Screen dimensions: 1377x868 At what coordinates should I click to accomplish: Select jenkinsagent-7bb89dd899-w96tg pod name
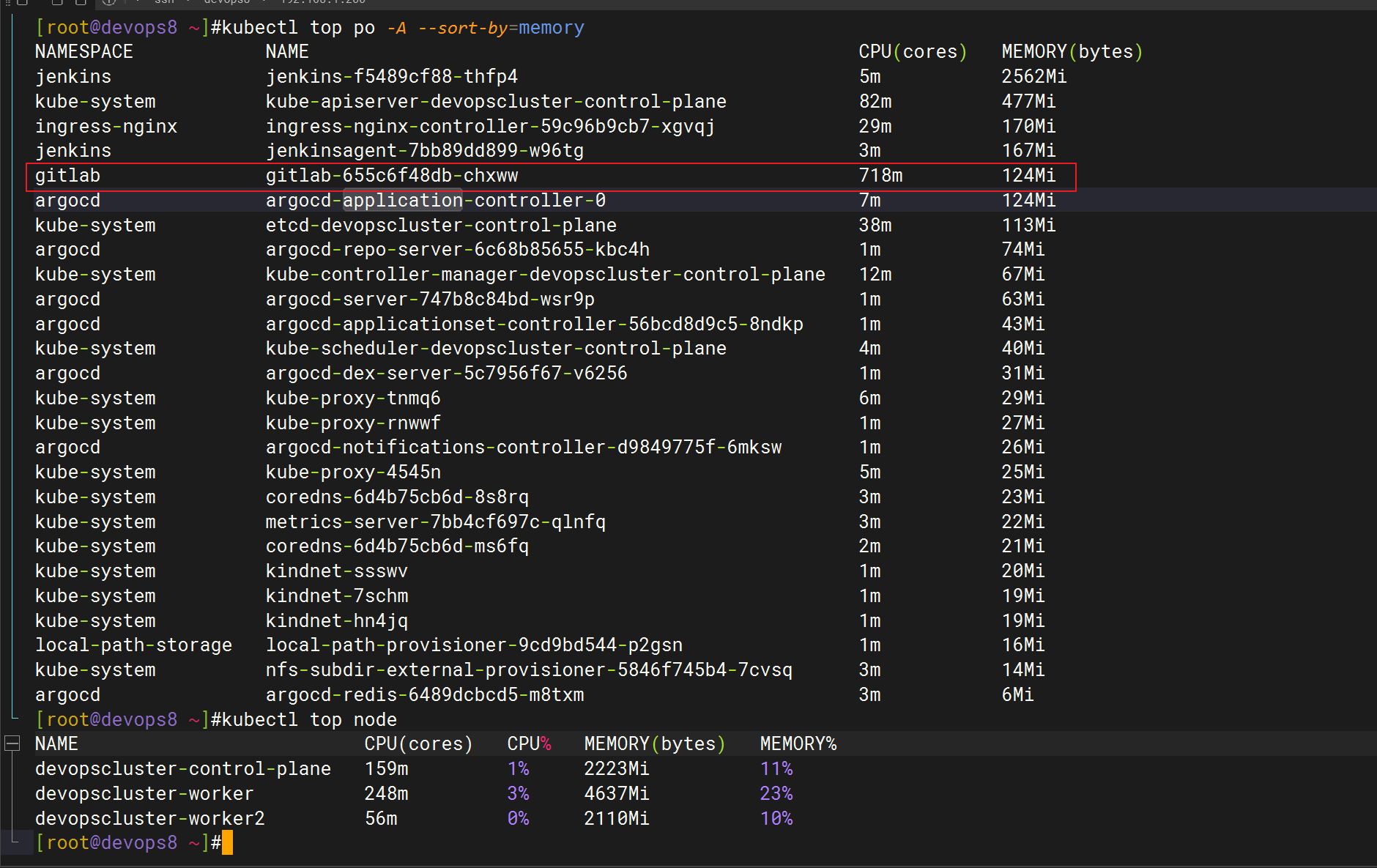425,151
